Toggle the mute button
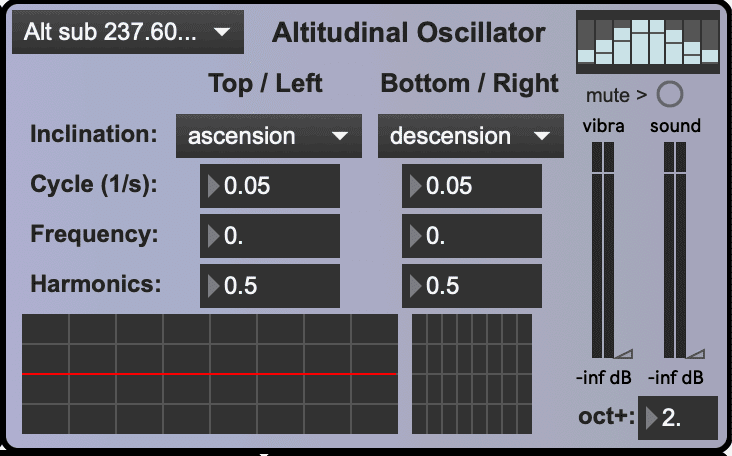The width and height of the screenshot is (732, 456). click(x=670, y=95)
